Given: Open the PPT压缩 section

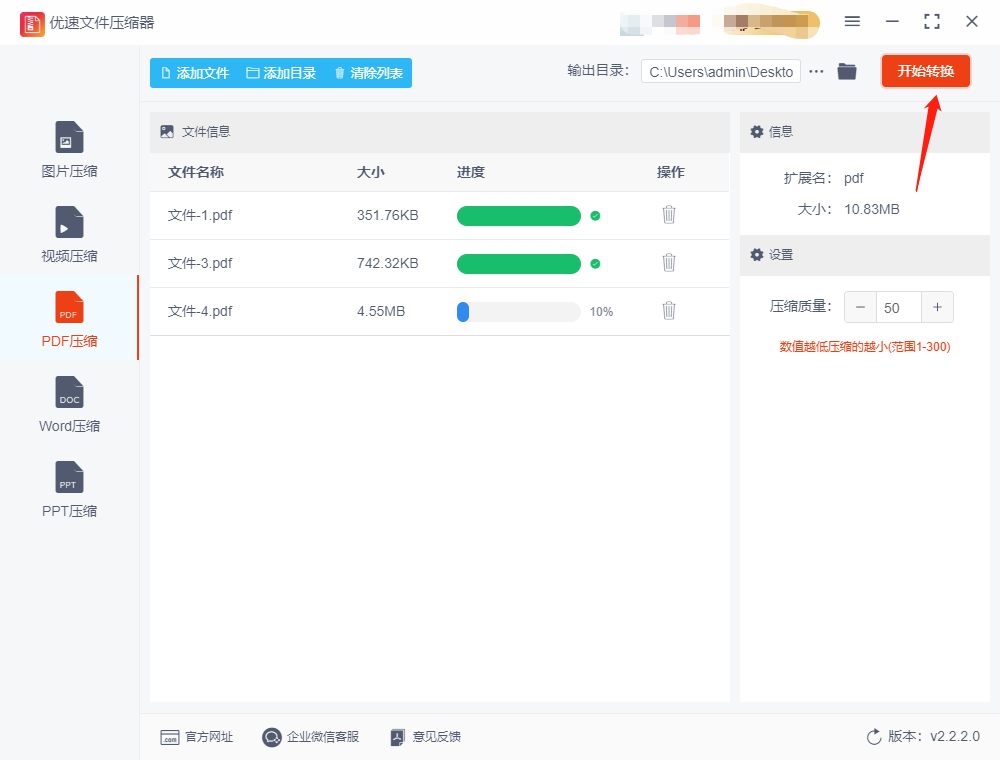Looking at the screenshot, I should [x=69, y=489].
